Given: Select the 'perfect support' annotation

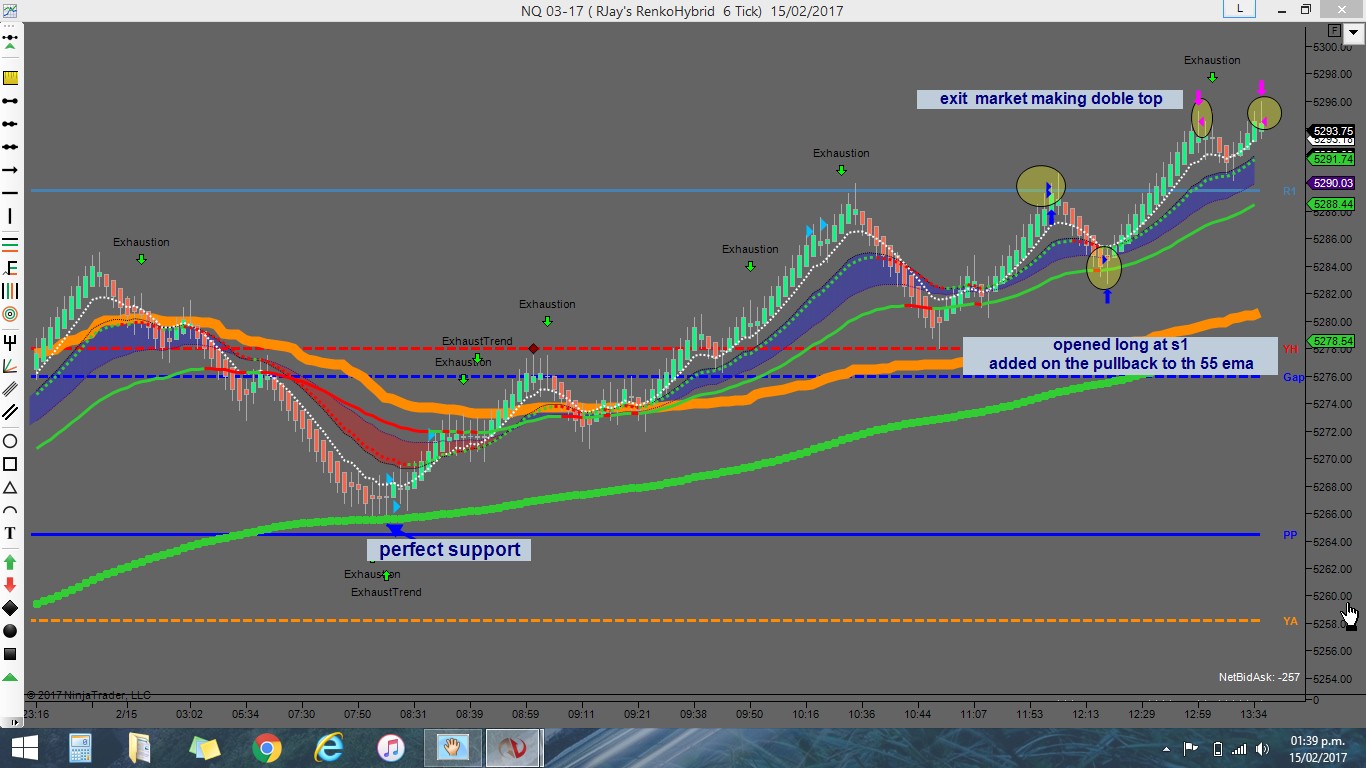Looking at the screenshot, I should [450, 549].
